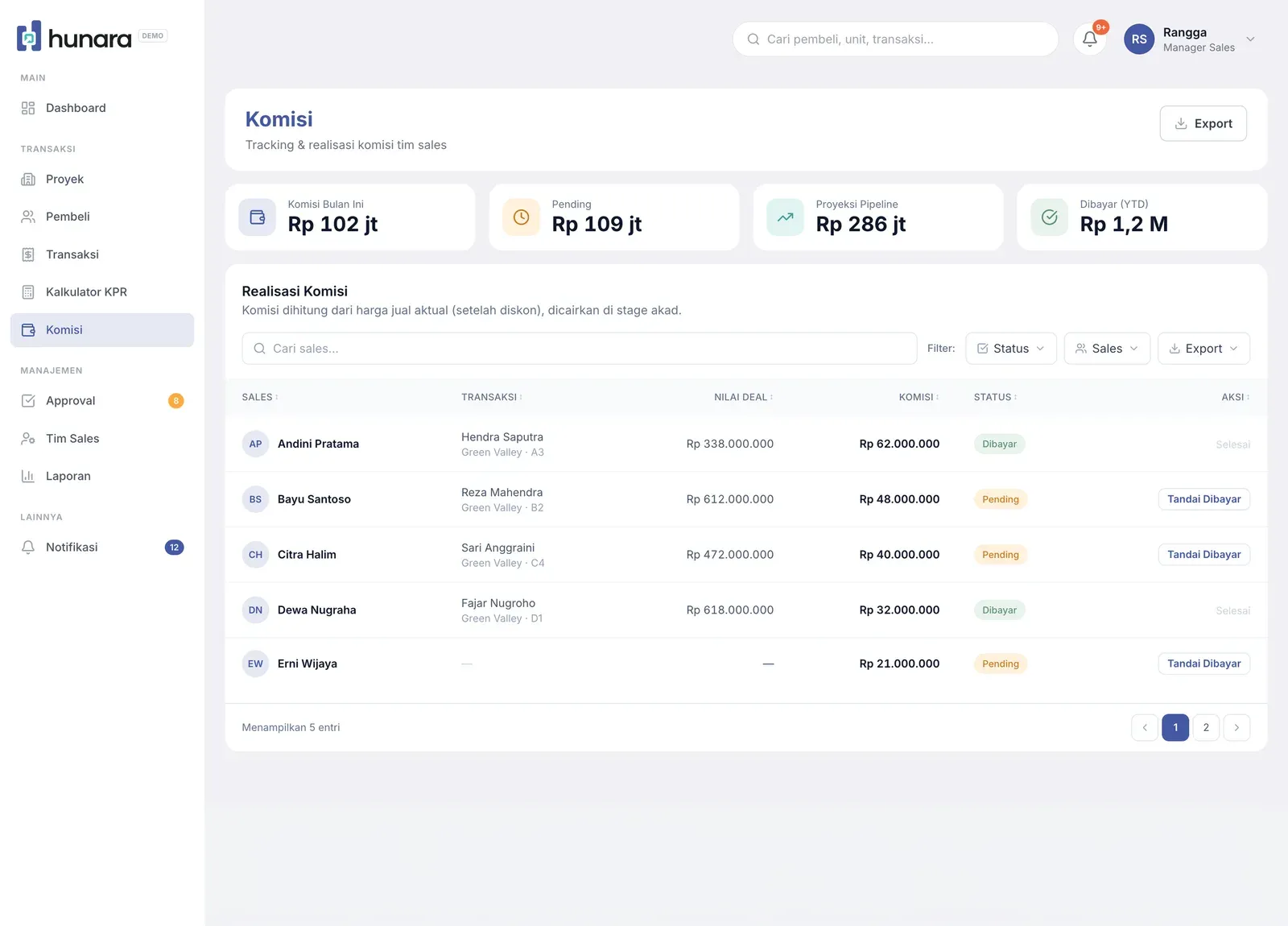Click the BS avatar for Bayu Santoso
1288x926 pixels.
click(255, 499)
